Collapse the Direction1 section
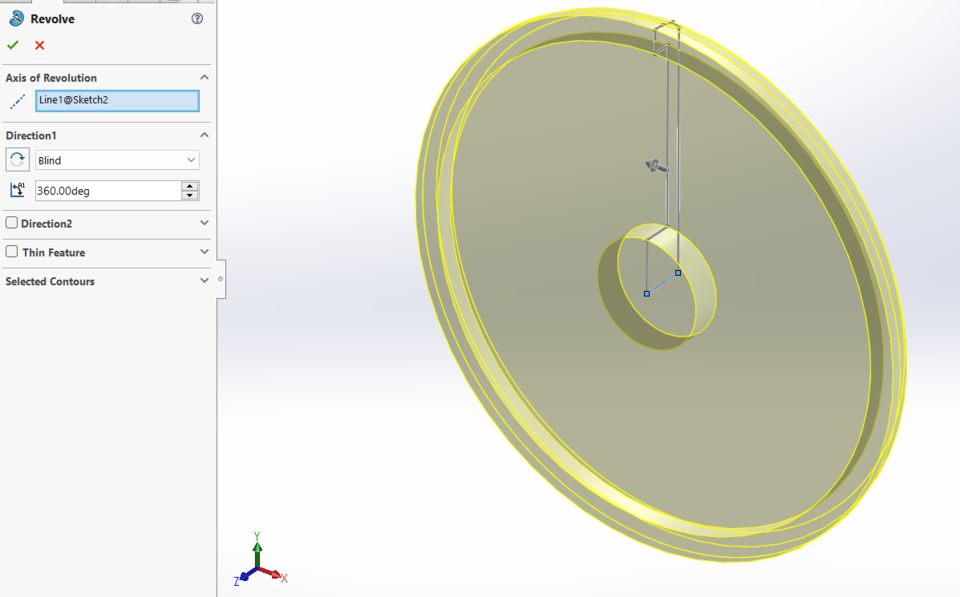The width and height of the screenshot is (960, 597). coord(204,135)
